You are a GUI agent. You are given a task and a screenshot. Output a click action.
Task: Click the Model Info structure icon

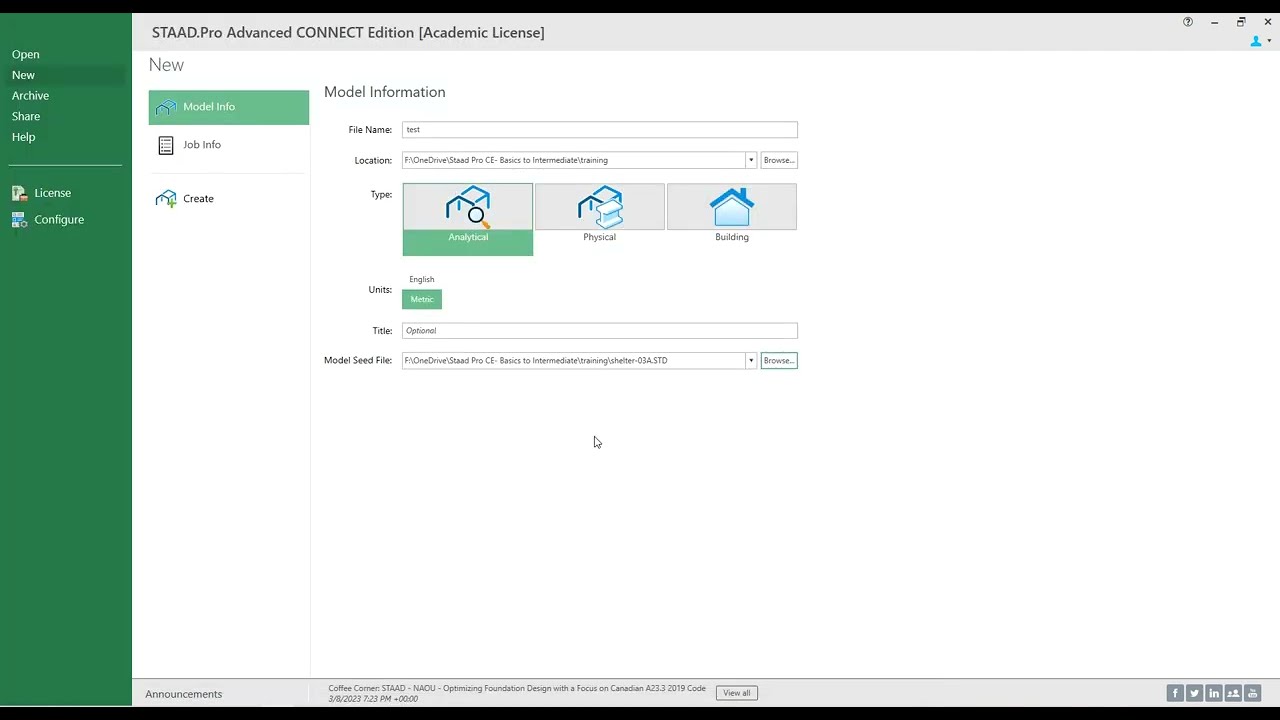coord(166,107)
